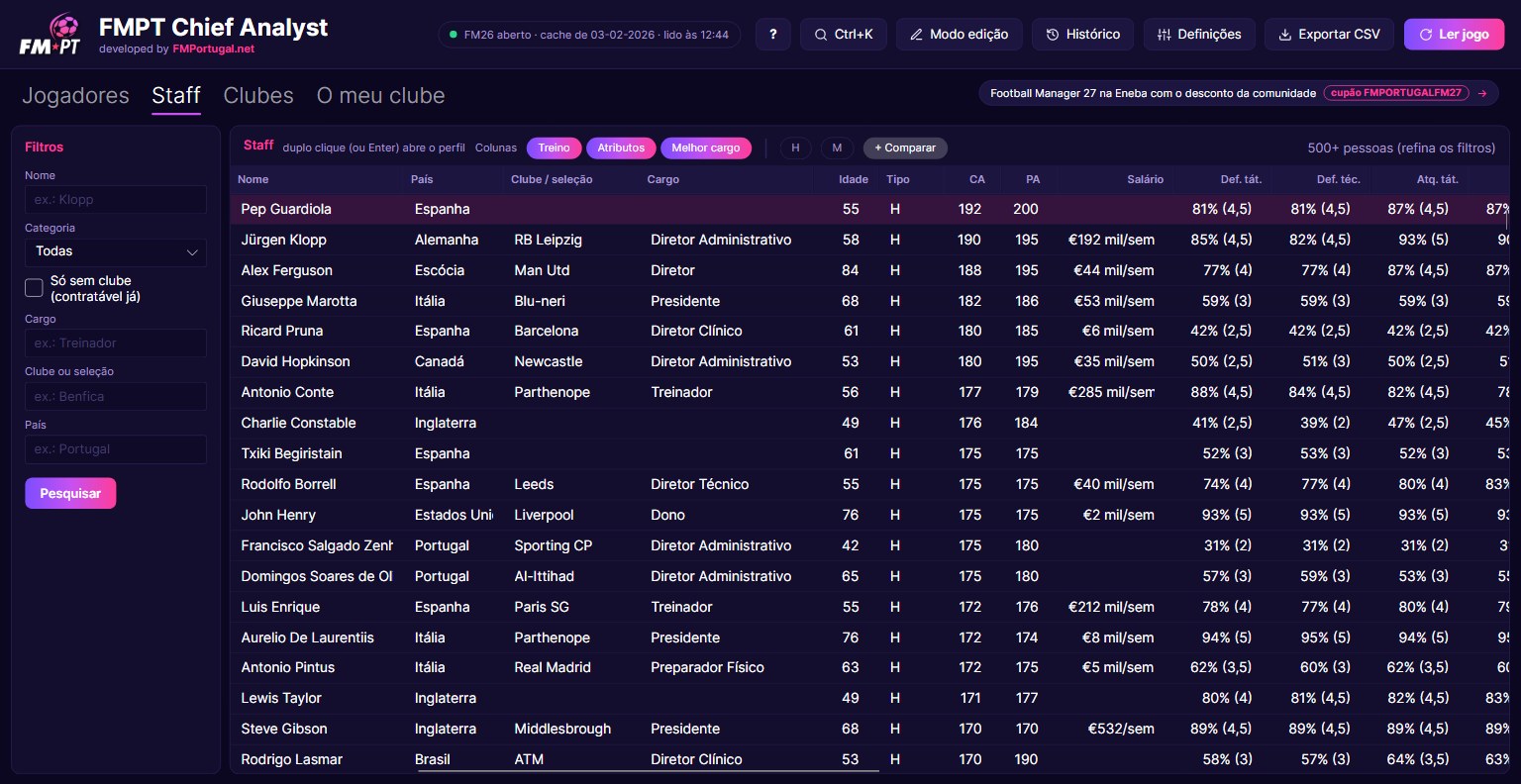The image size is (1521, 784).
Task: Sort by the Salário column header
Action: [1145, 179]
